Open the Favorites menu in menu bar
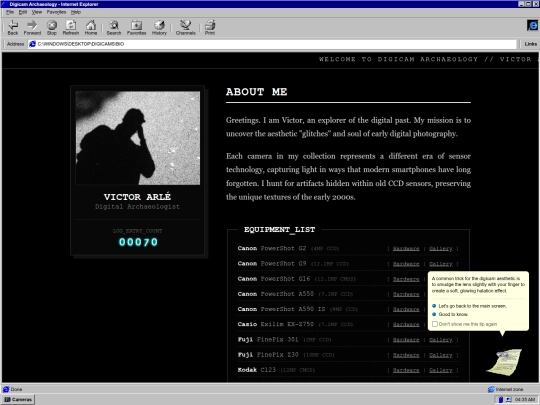The height and width of the screenshot is (405, 540). 56,12
